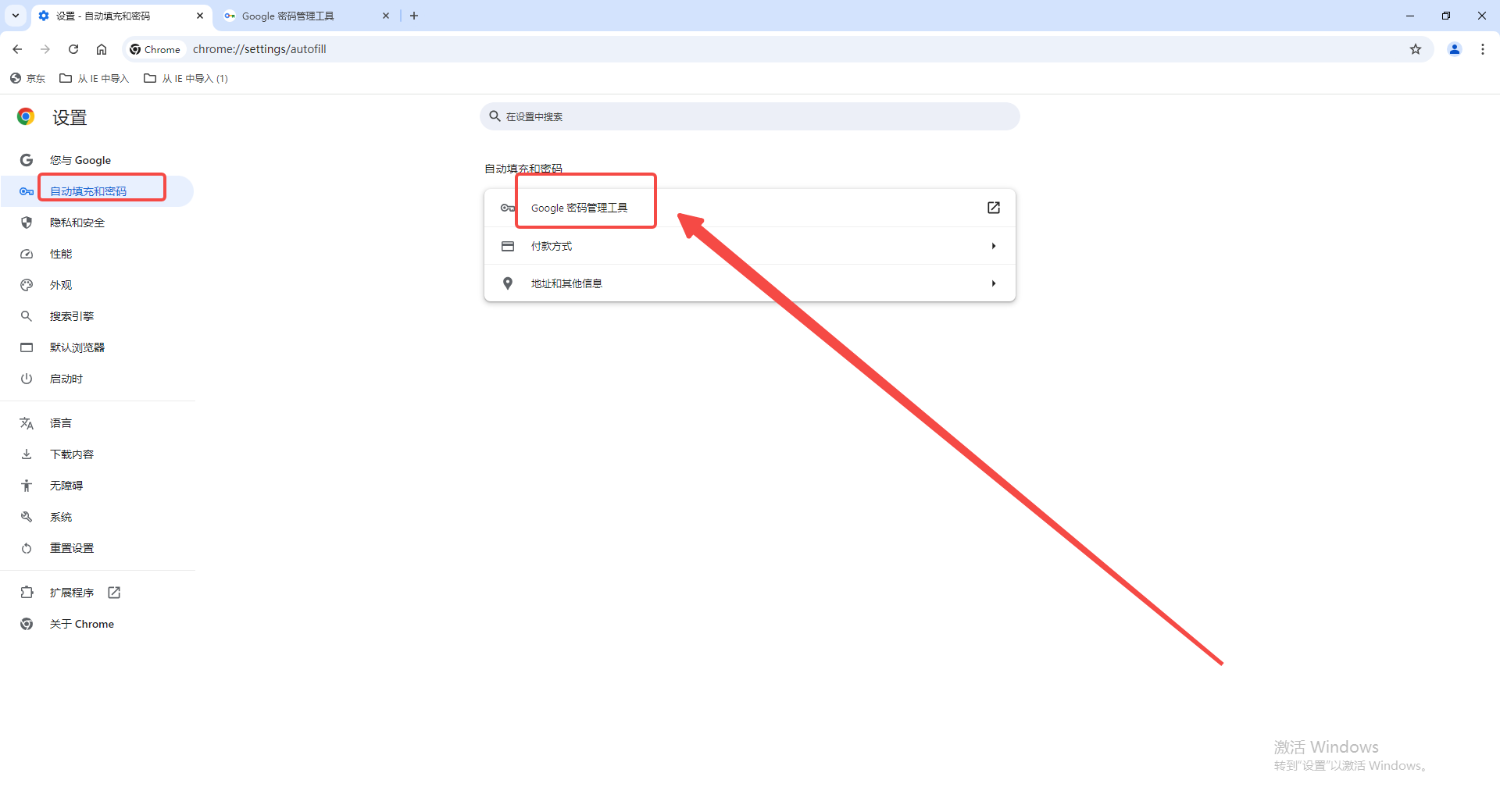Open a new tab with plus button
Image resolution: width=1500 pixels, height=812 pixels.
(414, 16)
